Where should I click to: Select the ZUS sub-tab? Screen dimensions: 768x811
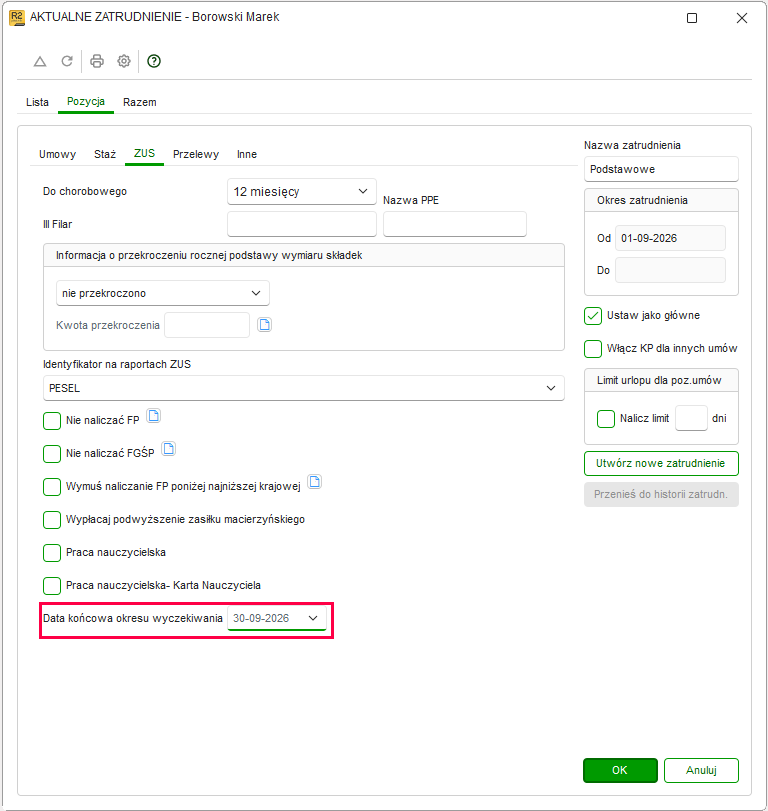[x=144, y=154]
